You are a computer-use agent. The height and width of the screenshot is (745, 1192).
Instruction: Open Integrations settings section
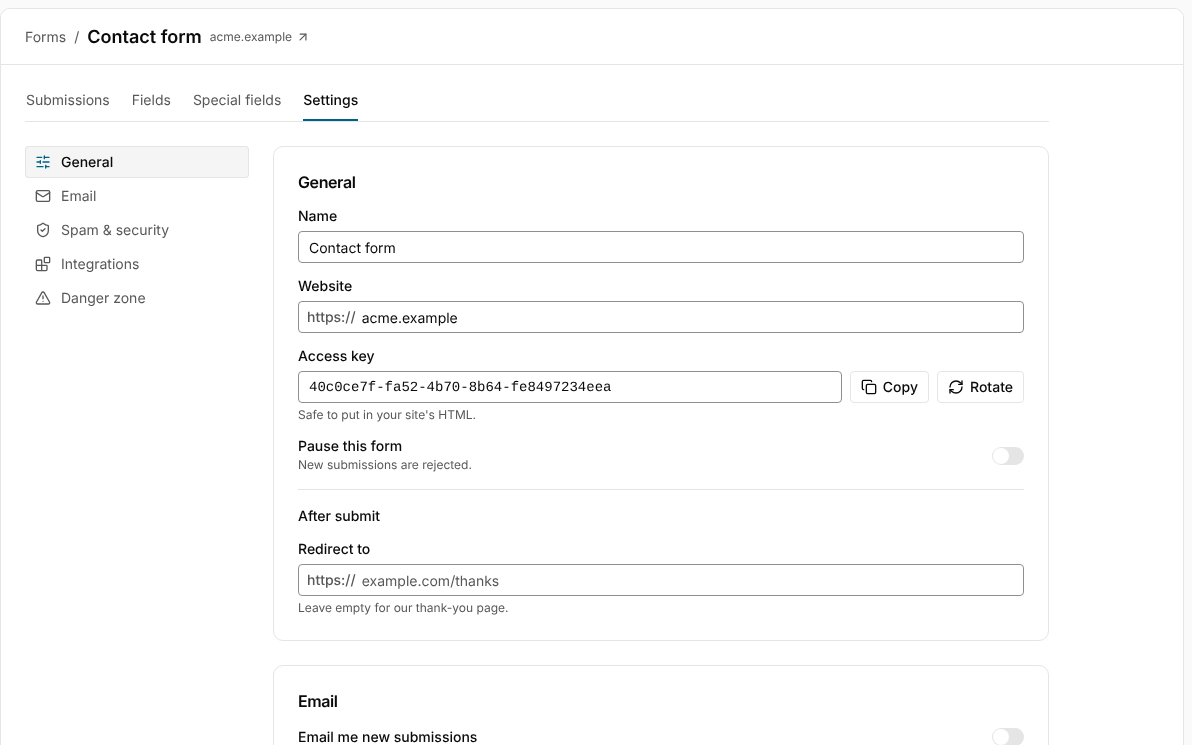point(137,265)
